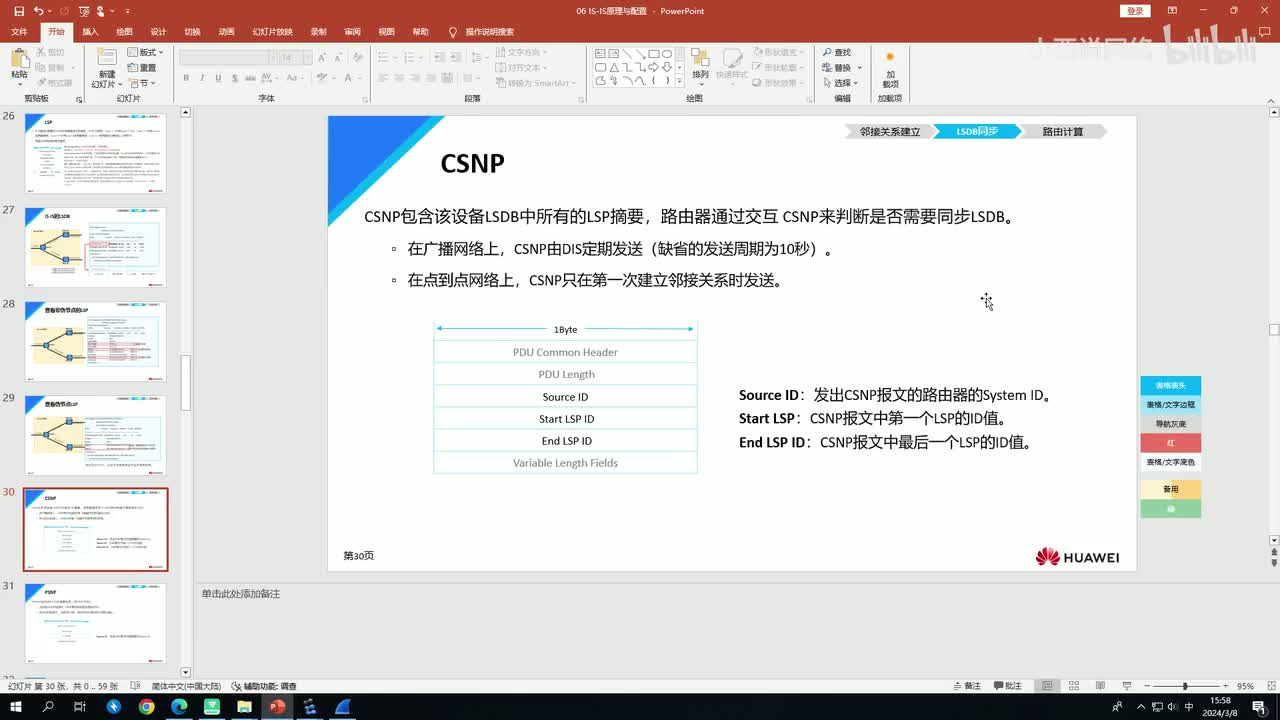The height and width of the screenshot is (720, 1280).
Task: Click the font color A icon
Action: tap(346, 78)
